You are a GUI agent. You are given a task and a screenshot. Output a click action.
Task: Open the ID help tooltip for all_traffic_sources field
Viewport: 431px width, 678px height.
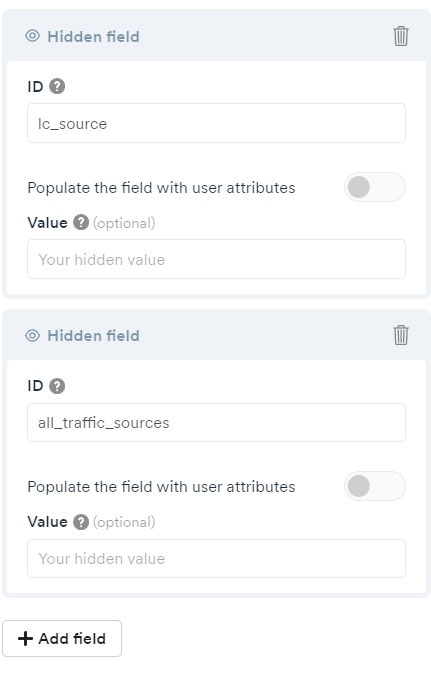(57, 386)
